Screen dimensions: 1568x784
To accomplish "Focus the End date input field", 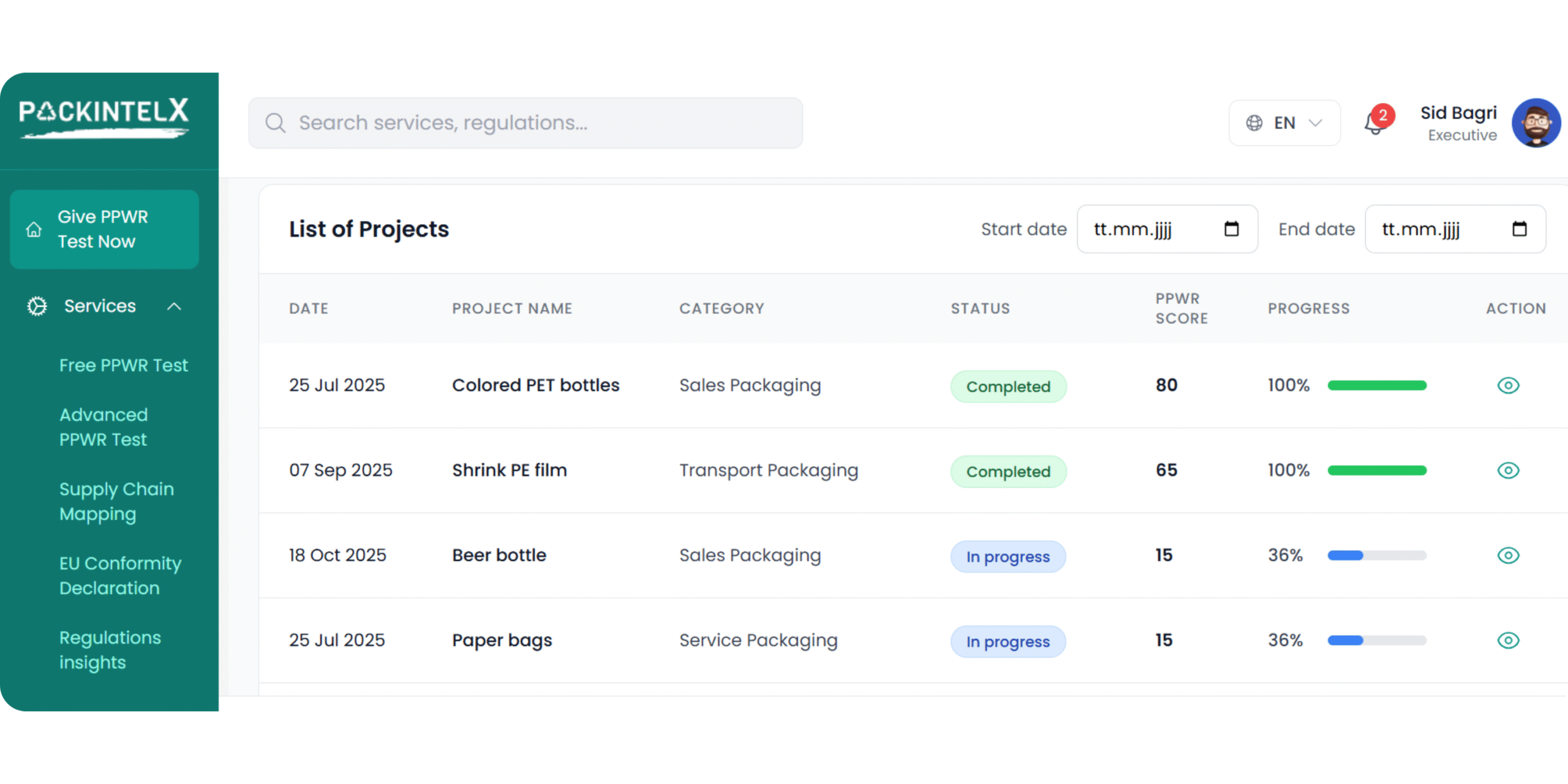I will tap(1455, 229).
